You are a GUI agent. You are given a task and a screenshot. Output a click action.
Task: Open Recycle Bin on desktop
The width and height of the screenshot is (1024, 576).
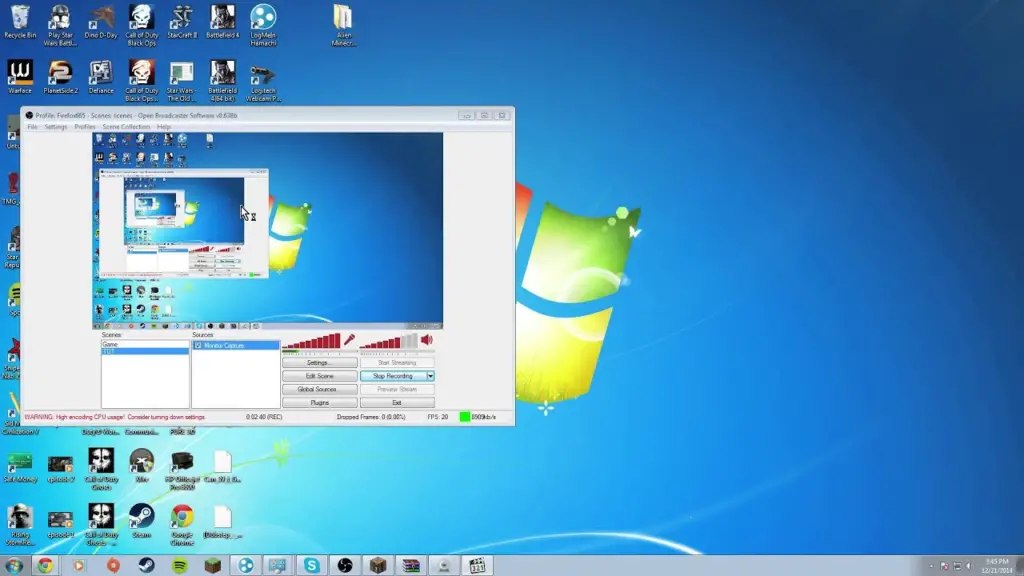(x=20, y=22)
